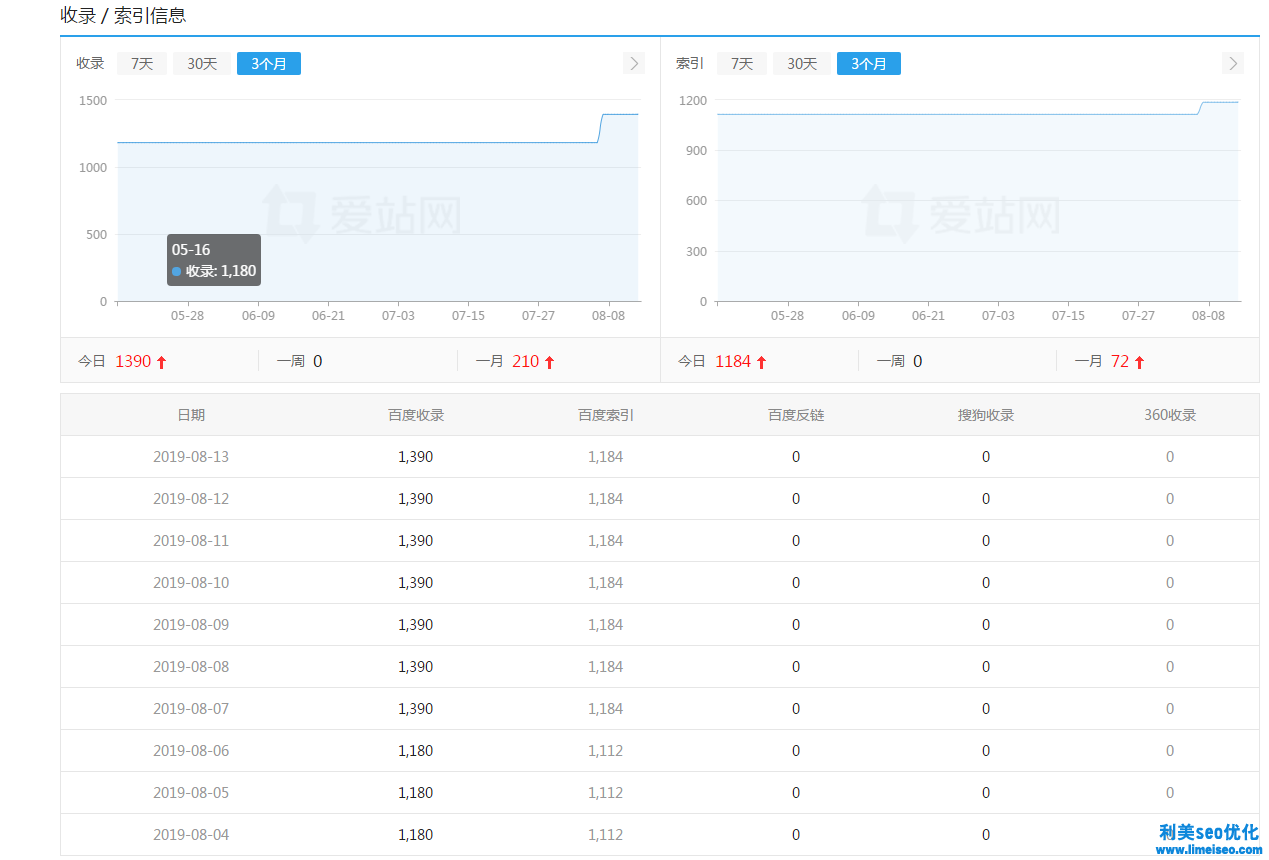This screenshot has width=1269, height=860.
Task: Click the next arrow in 收录 chart header
Action: pos(633,63)
